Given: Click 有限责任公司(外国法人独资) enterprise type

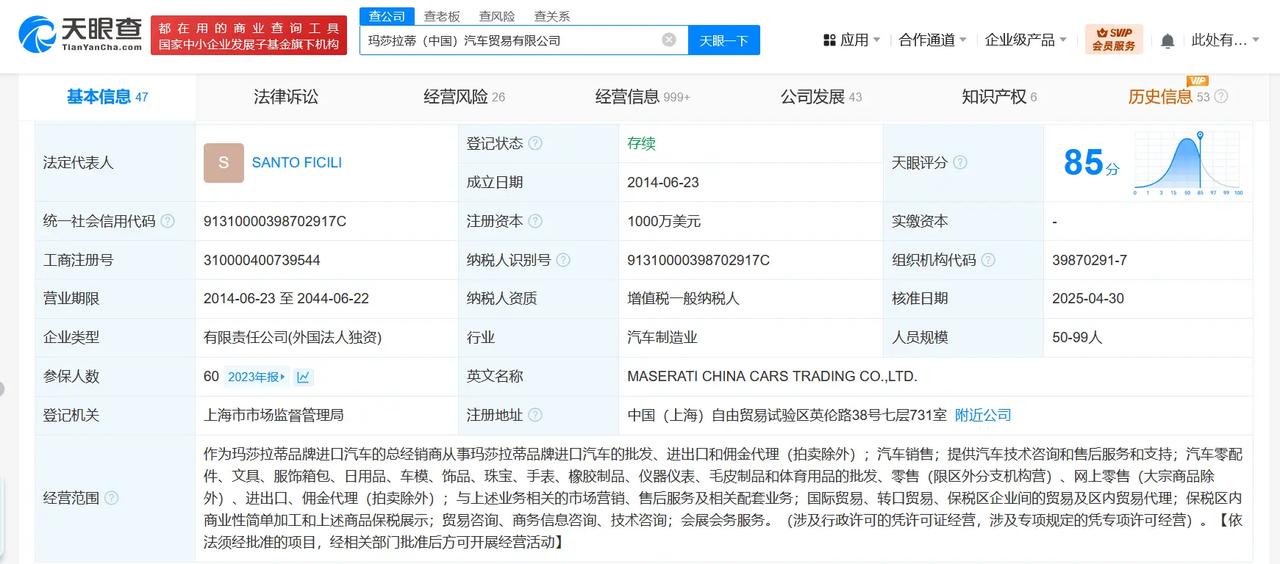Looking at the screenshot, I should tap(292, 338).
